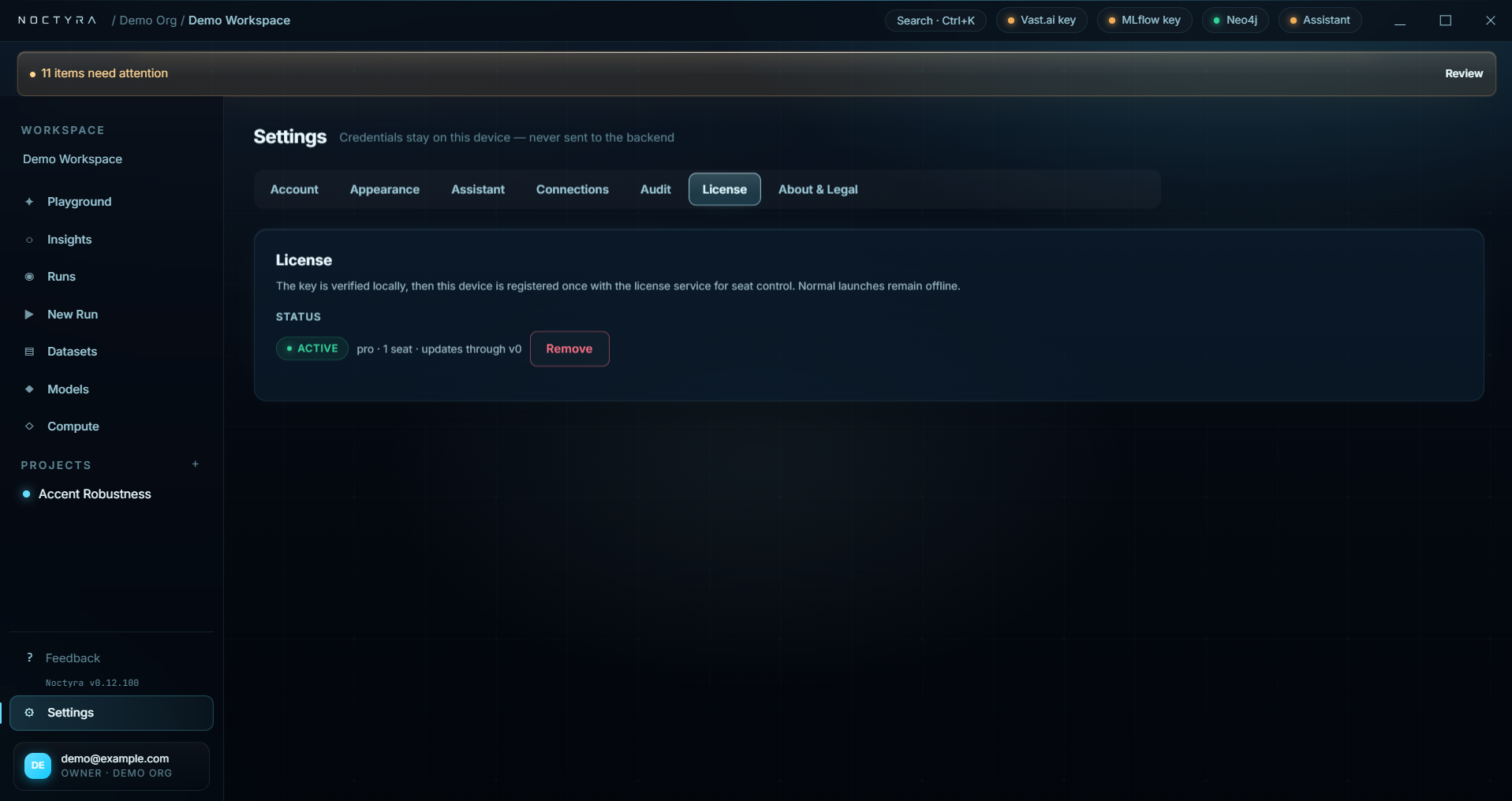This screenshot has height=801, width=1512.
Task: Click the MLflow key status pill
Action: click(x=1144, y=20)
